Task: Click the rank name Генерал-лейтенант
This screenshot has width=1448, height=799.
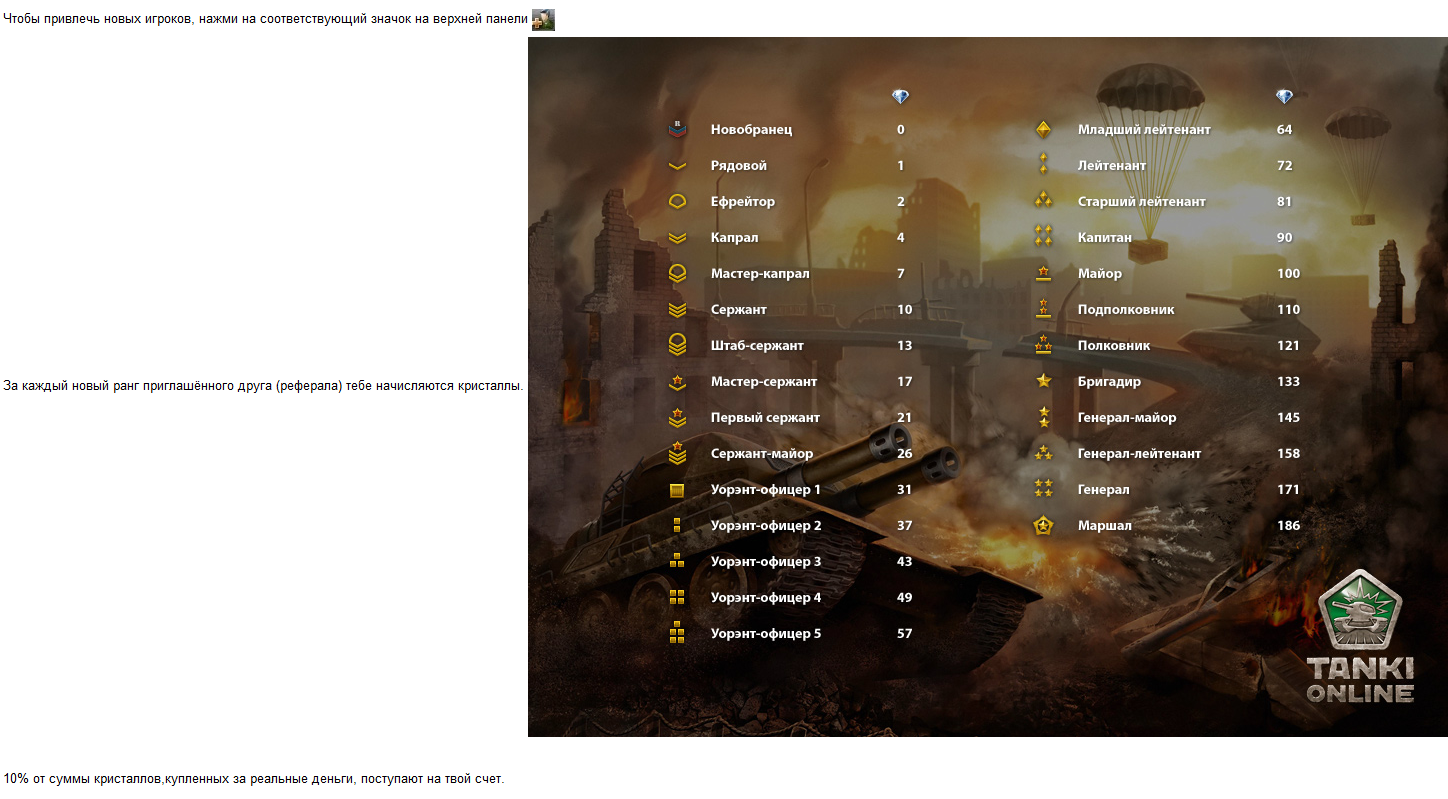Action: [1139, 454]
